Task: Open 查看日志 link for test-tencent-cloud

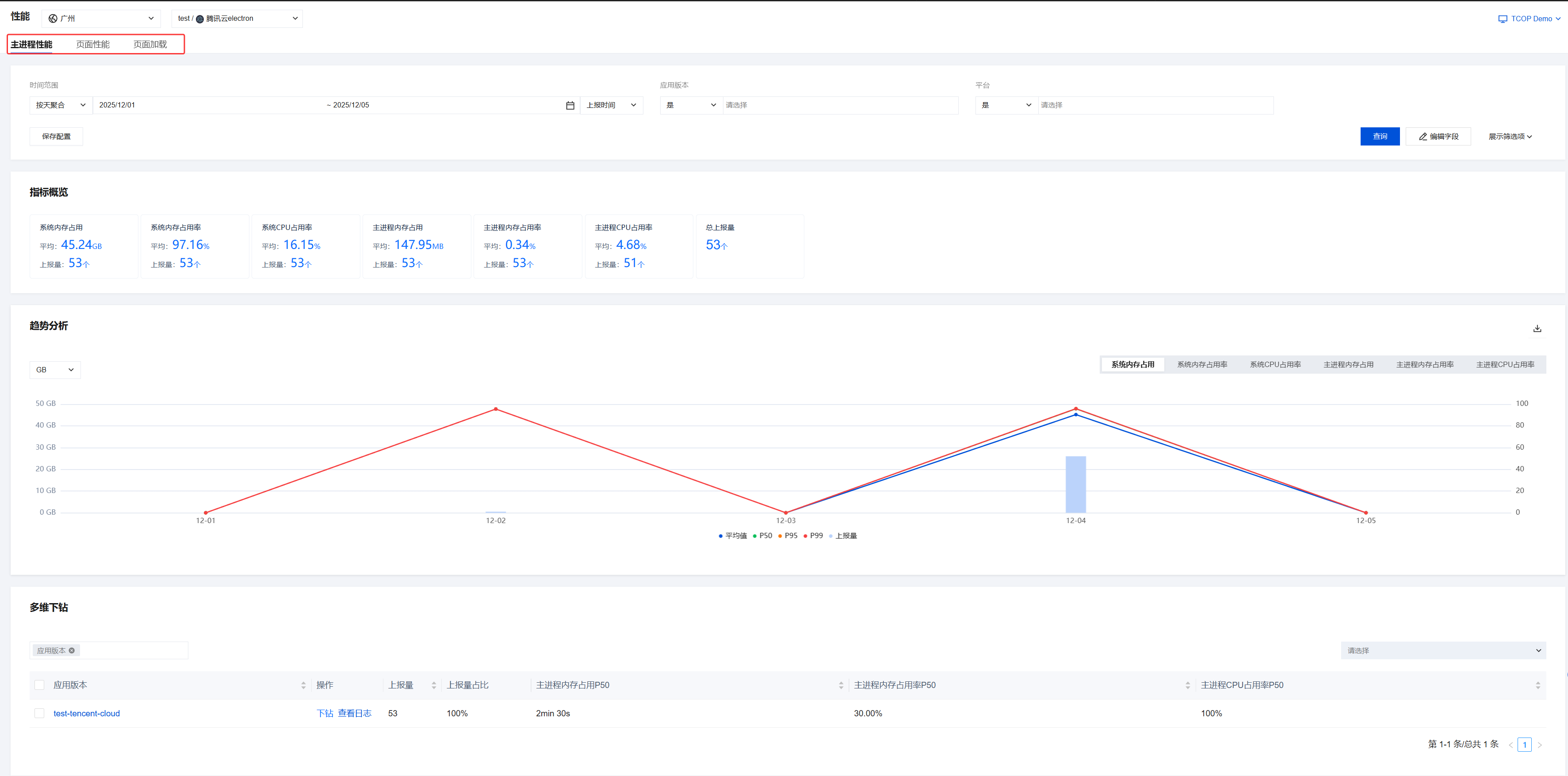Action: tap(354, 713)
